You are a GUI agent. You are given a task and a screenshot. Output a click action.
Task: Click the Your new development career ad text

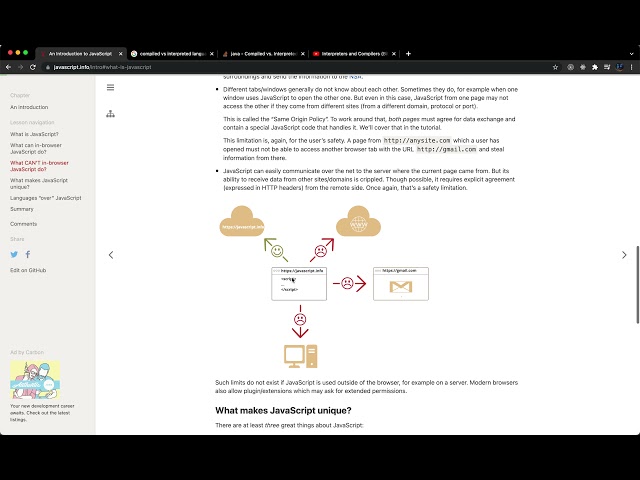pos(42,413)
